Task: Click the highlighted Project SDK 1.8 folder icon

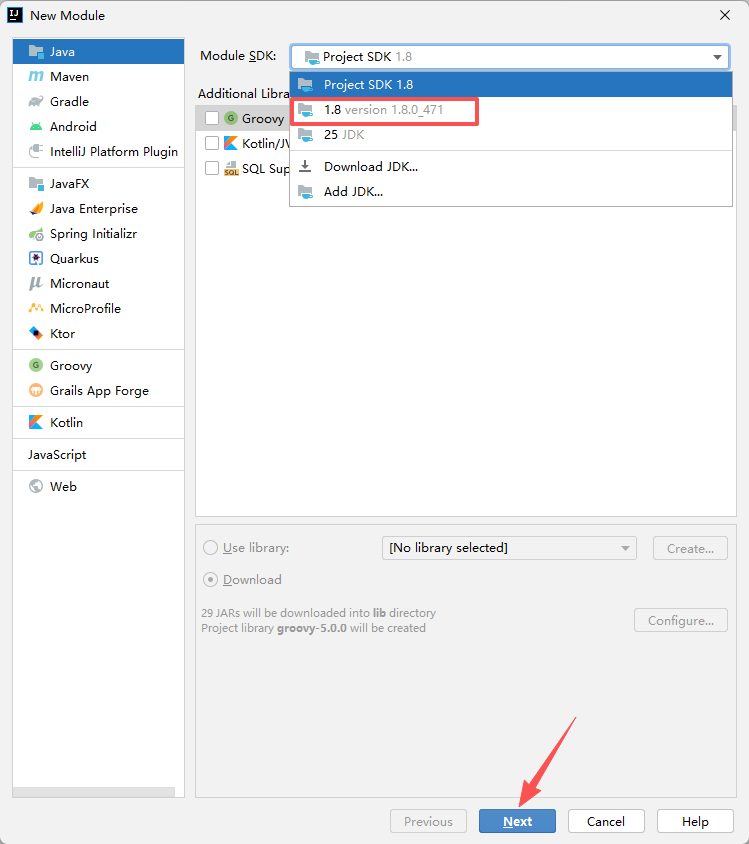Action: click(305, 85)
